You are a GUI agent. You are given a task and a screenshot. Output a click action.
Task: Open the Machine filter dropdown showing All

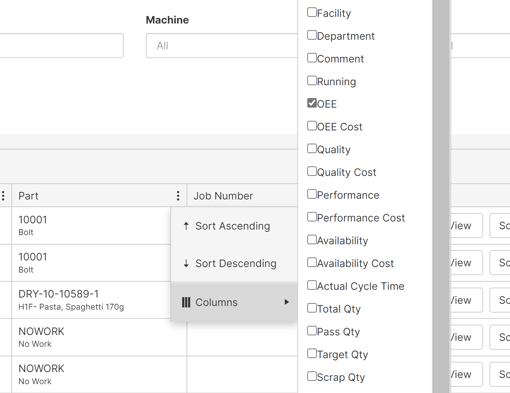pos(222,45)
